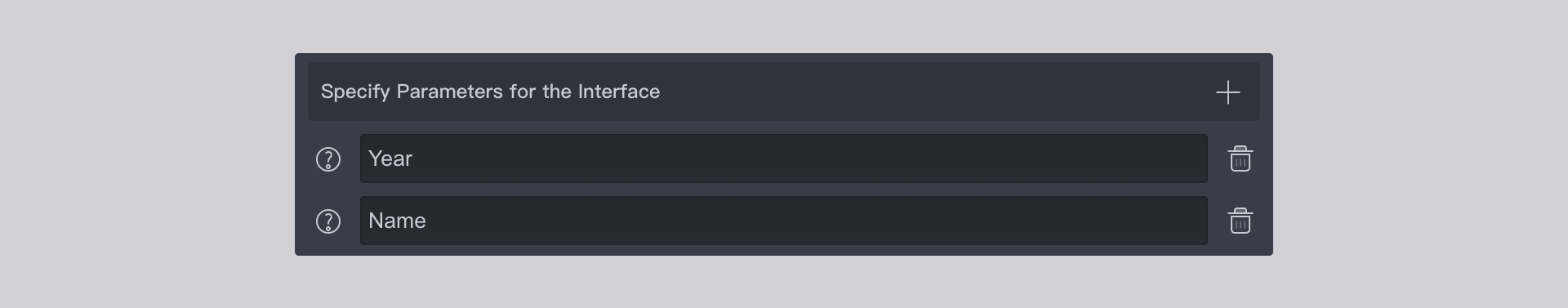Viewport: 1568px width, 308px height.
Task: Place the cursor after the text Name
Action: click(428, 221)
